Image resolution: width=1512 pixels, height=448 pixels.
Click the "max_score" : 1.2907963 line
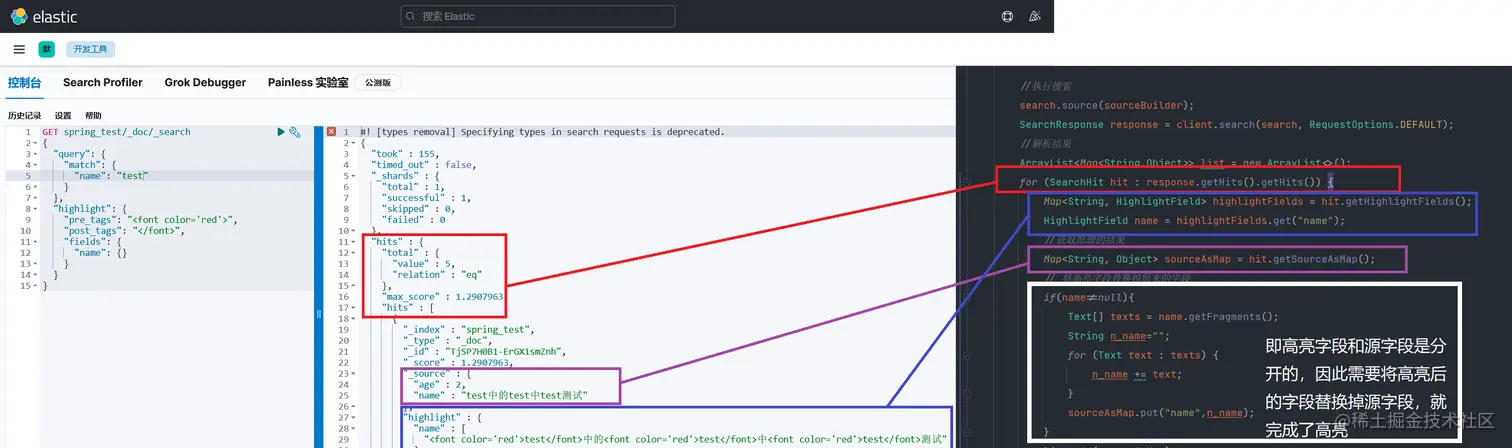pyautogui.click(x=443, y=297)
